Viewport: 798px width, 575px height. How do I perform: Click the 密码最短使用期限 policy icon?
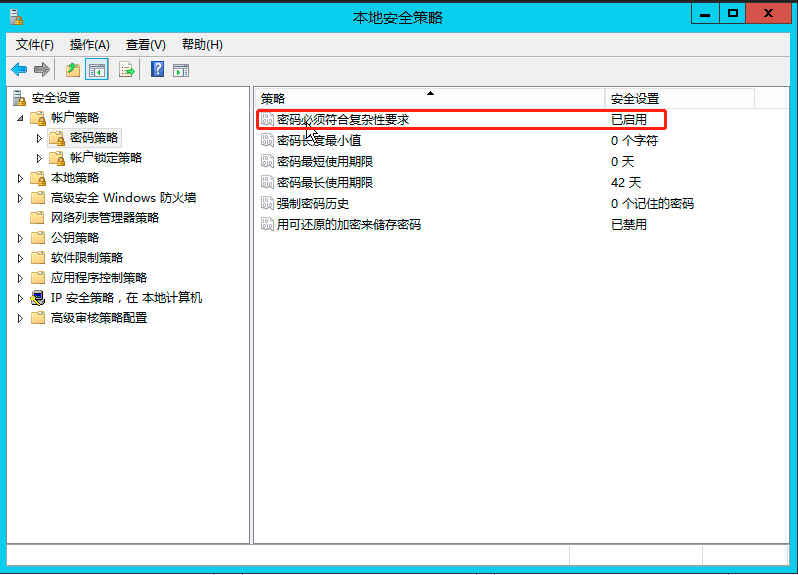tap(267, 161)
